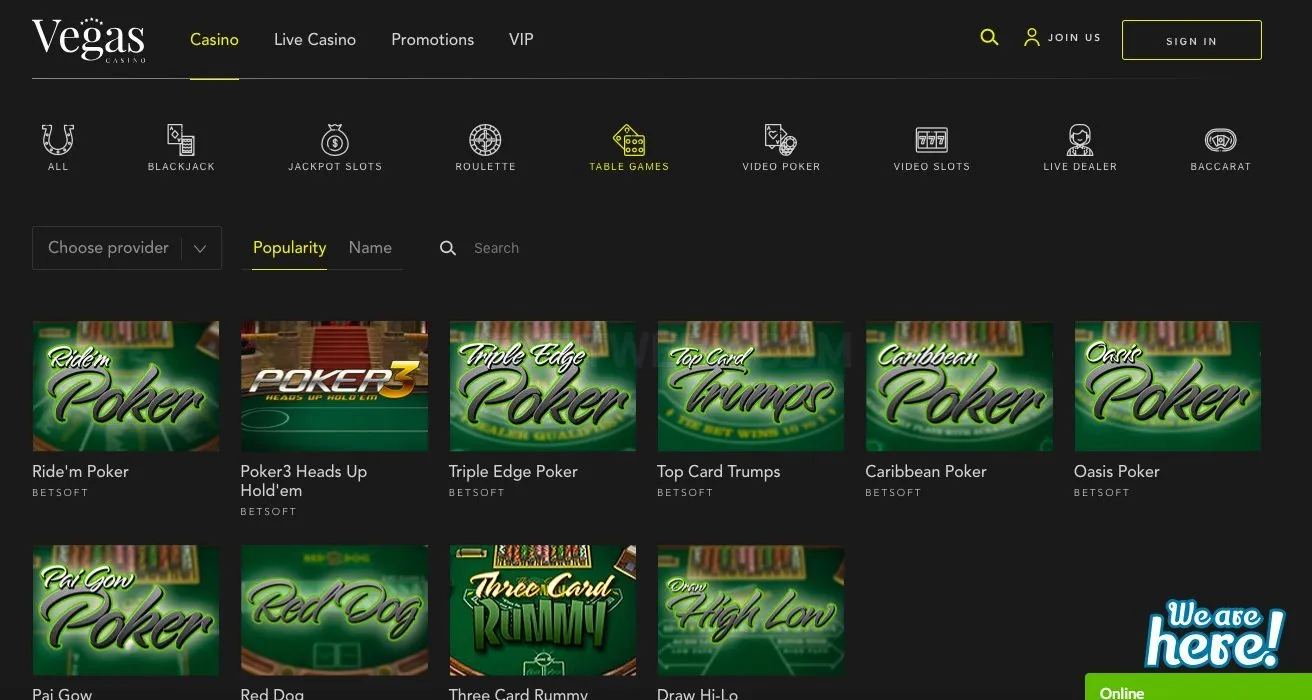Open the Oasis Poker thumbnail
Image resolution: width=1312 pixels, height=700 pixels.
tap(1167, 386)
